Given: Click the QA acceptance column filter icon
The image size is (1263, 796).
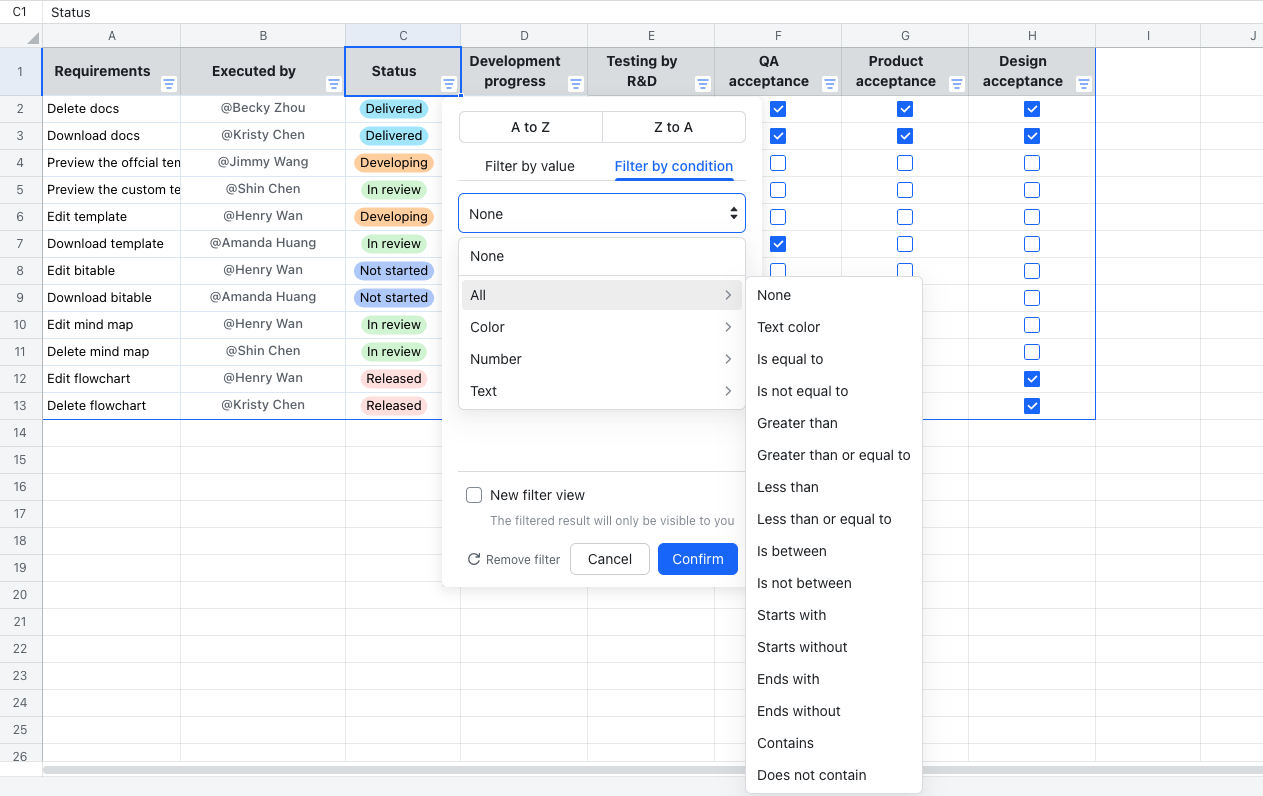Looking at the screenshot, I should tap(829, 84).
